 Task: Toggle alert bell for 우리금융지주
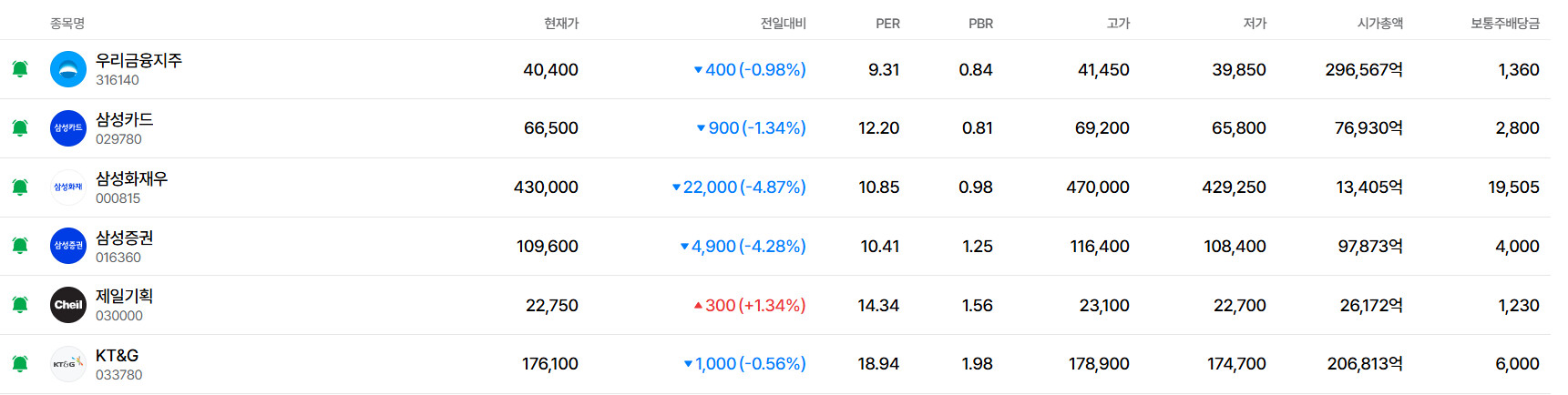[x=20, y=69]
